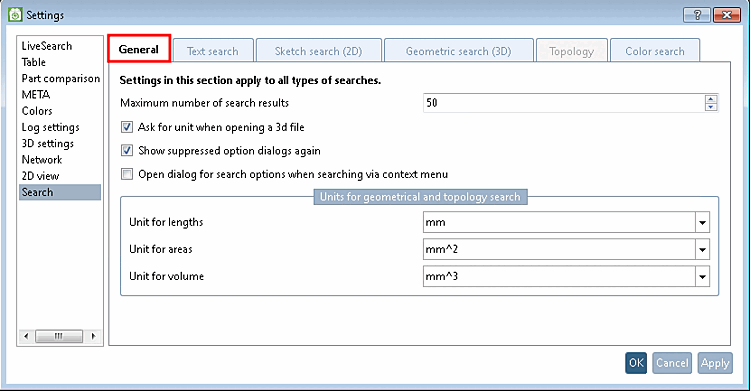This screenshot has width=750, height=391.
Task: Confirm settings with the OK button
Action: [x=636, y=363]
